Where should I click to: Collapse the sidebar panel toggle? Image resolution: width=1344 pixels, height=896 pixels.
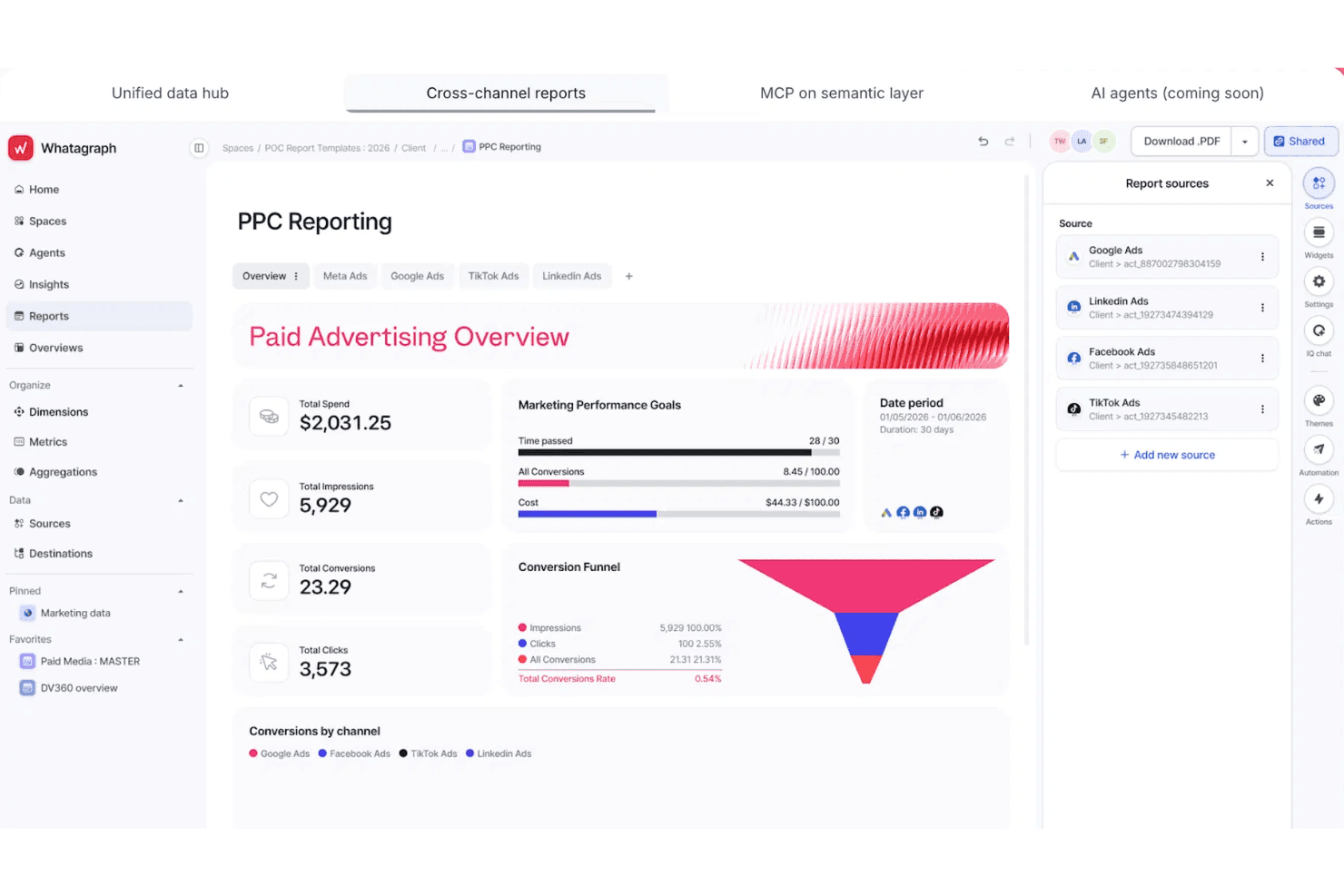pos(199,148)
